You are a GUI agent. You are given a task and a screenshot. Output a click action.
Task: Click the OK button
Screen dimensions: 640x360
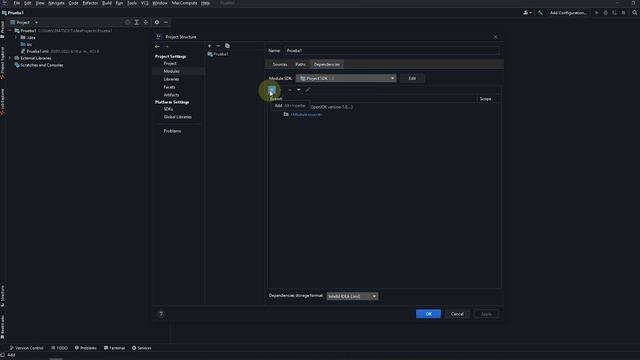[x=428, y=314]
